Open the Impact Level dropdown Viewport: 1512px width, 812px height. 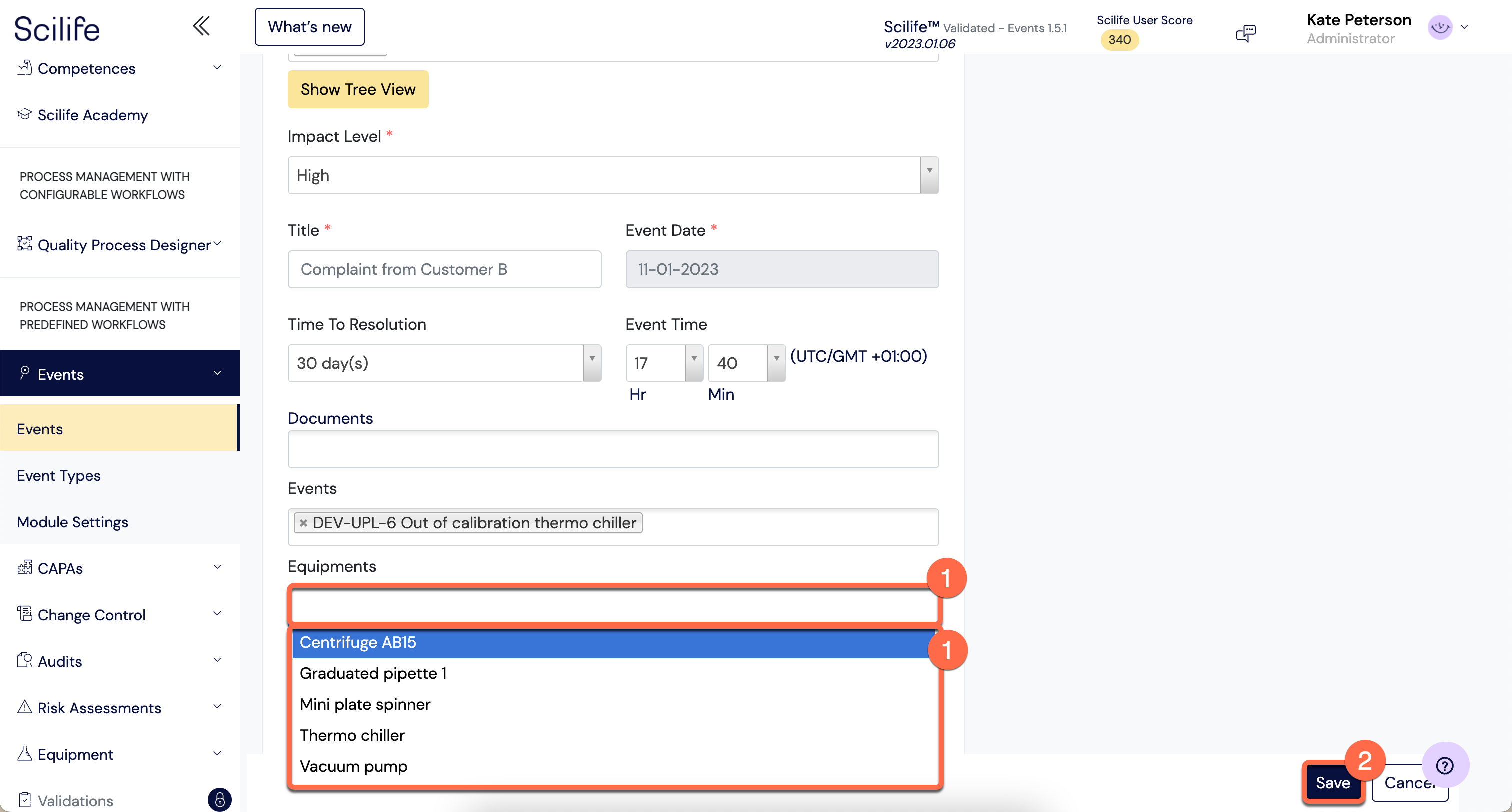pyautogui.click(x=613, y=175)
